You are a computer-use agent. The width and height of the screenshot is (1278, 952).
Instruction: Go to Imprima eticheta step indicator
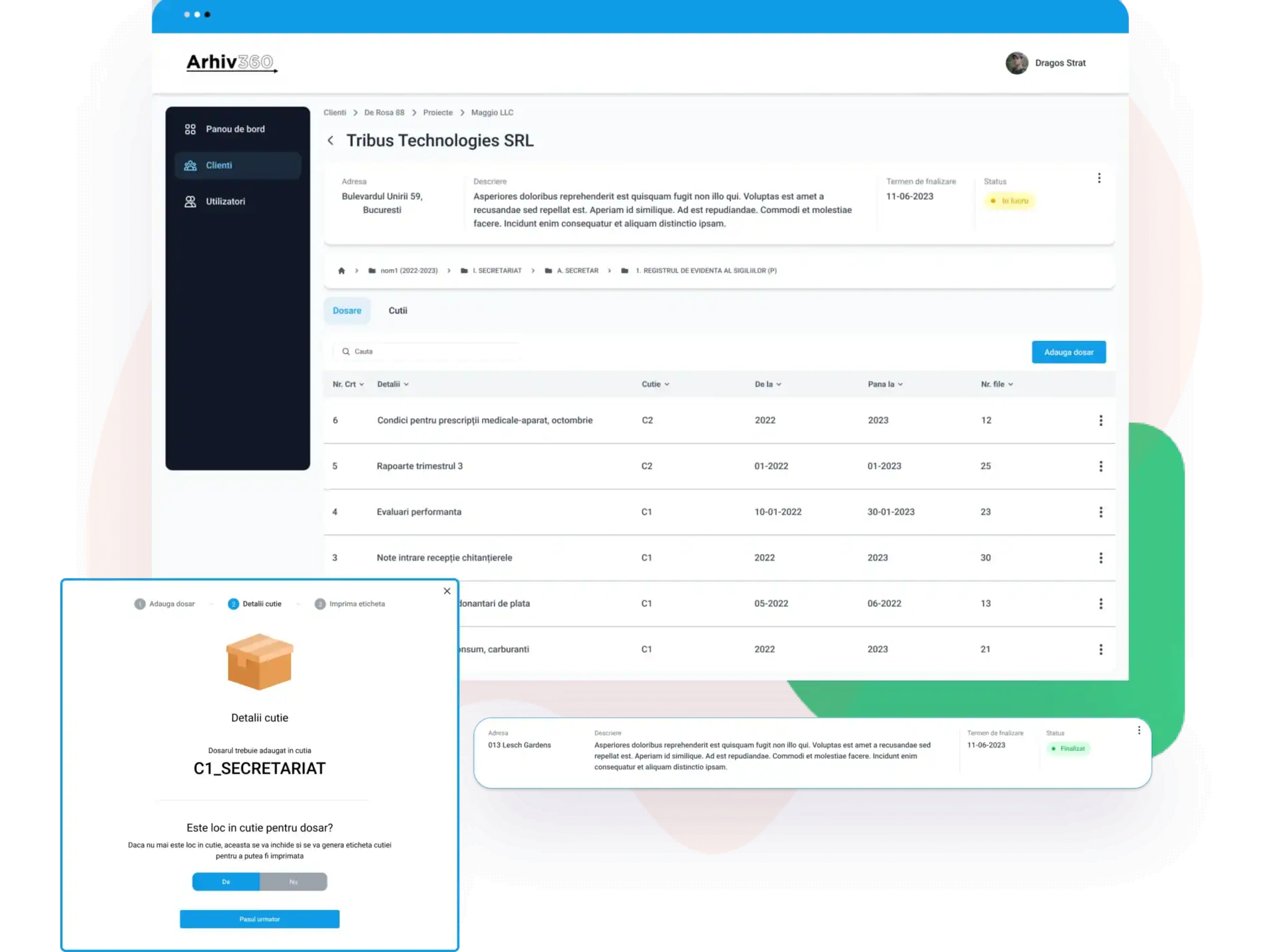pyautogui.click(x=349, y=604)
